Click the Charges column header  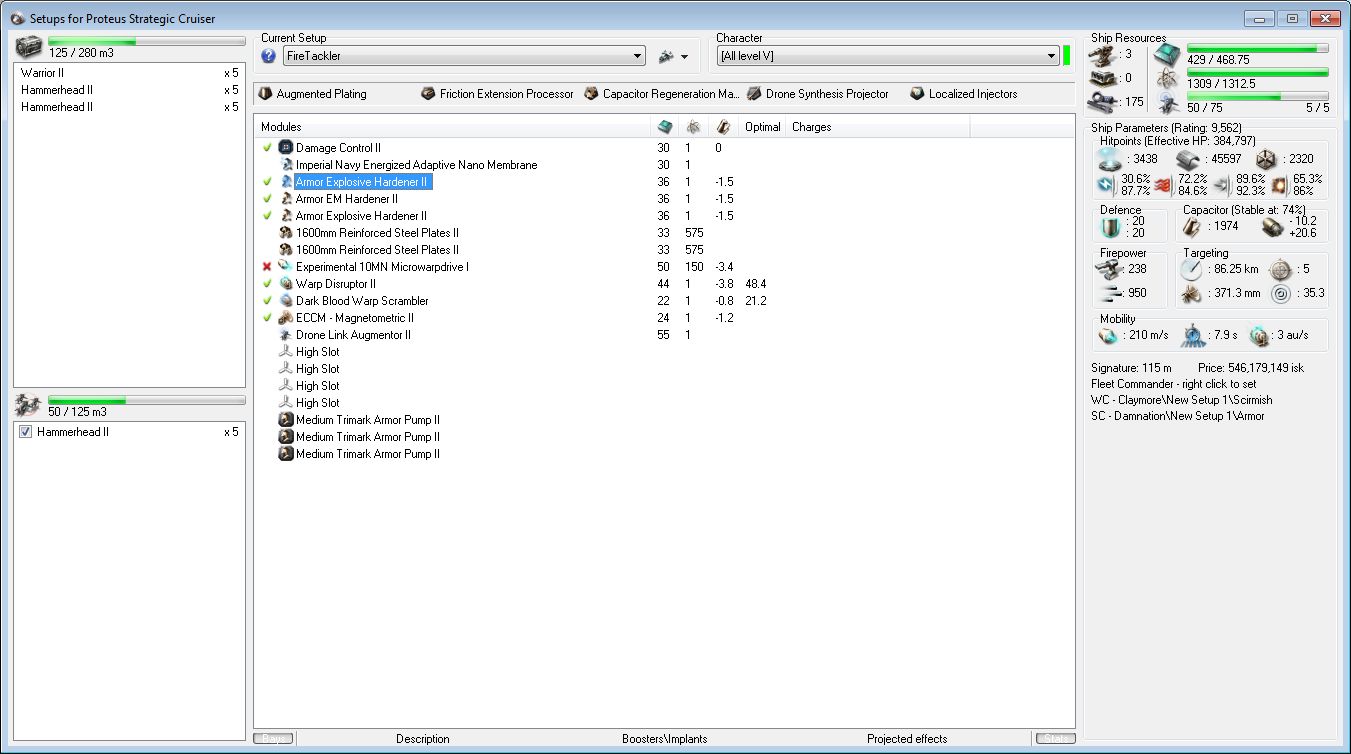pyautogui.click(x=877, y=127)
